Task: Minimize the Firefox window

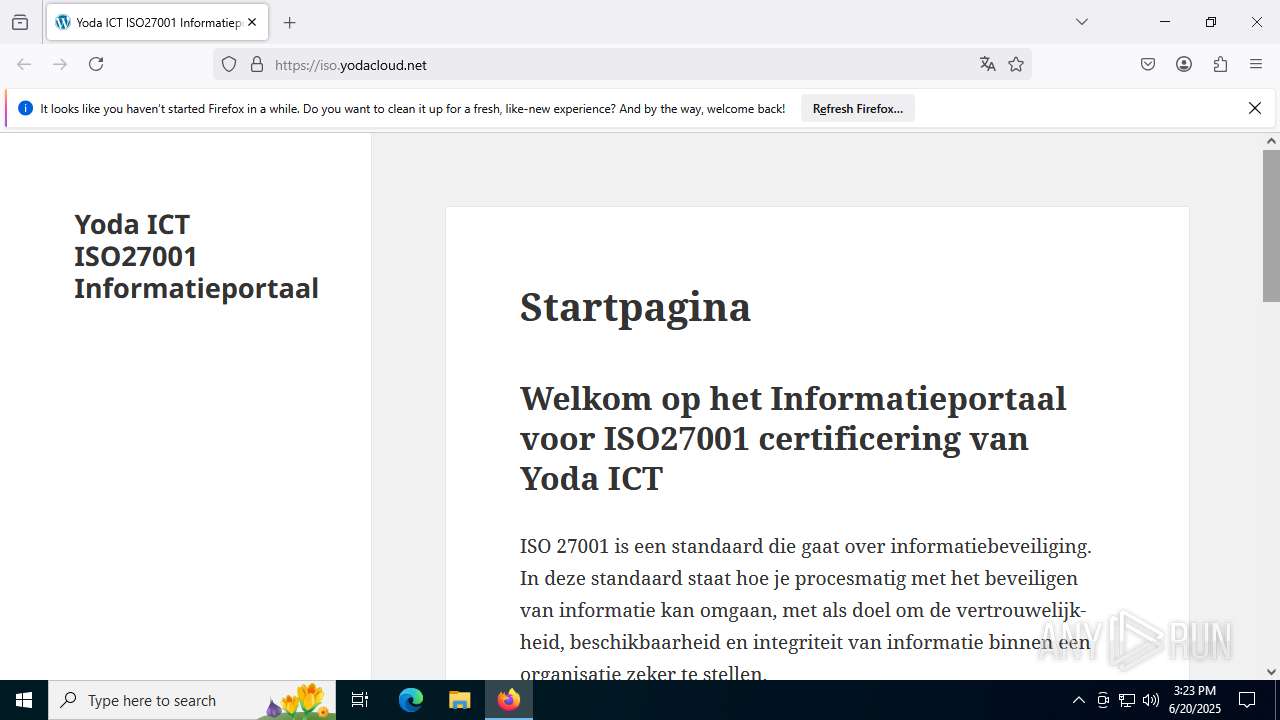Action: tap(1165, 22)
